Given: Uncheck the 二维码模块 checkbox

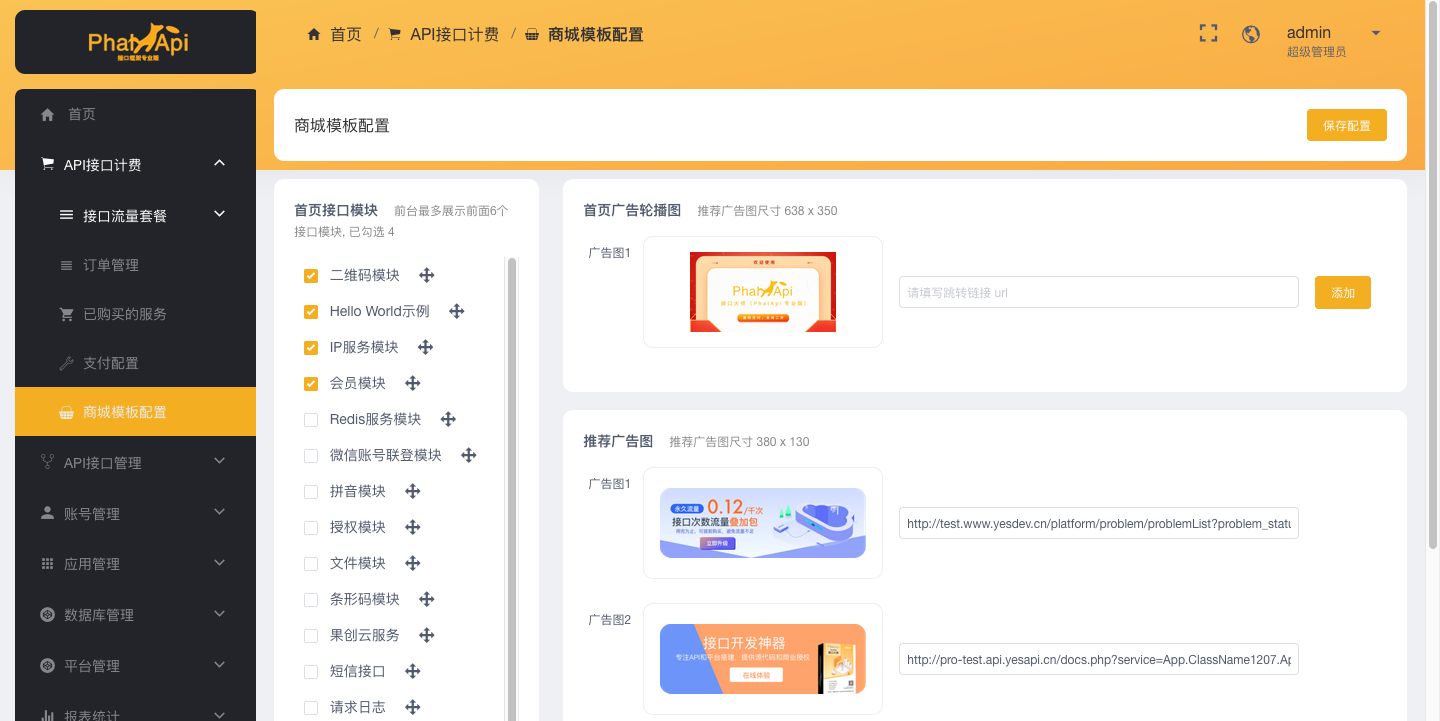Looking at the screenshot, I should pyautogui.click(x=311, y=276).
